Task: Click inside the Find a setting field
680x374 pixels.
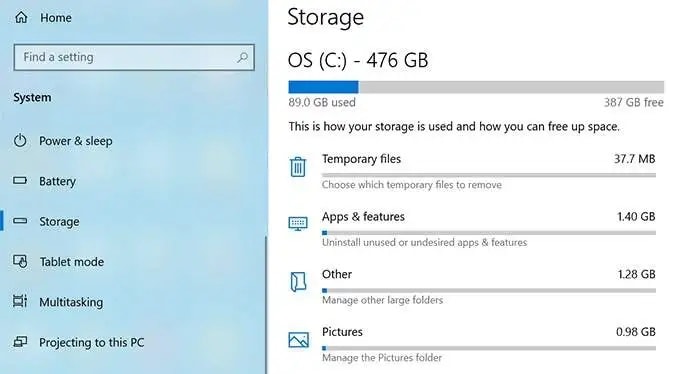Action: click(x=134, y=57)
